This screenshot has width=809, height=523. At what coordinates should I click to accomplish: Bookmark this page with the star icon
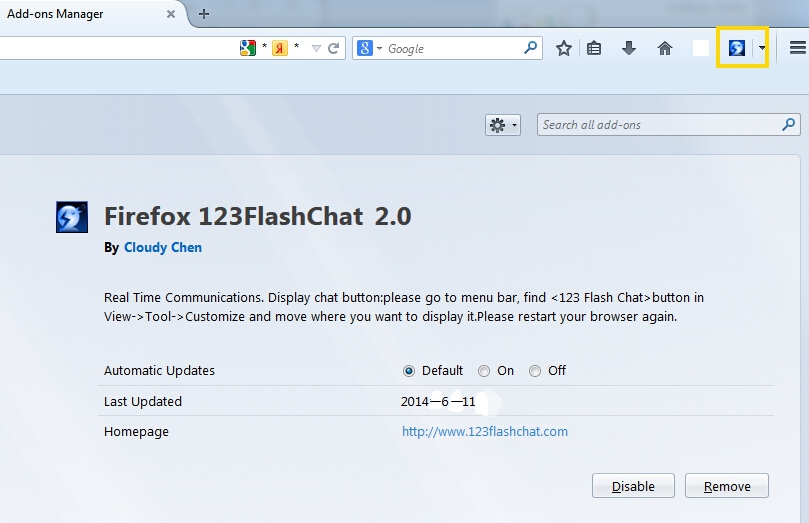pyautogui.click(x=564, y=48)
